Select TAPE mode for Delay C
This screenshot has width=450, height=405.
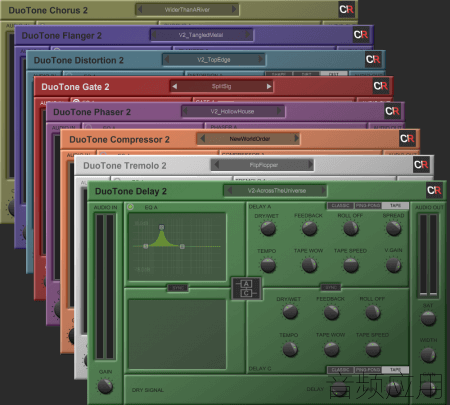pyautogui.click(x=395, y=370)
